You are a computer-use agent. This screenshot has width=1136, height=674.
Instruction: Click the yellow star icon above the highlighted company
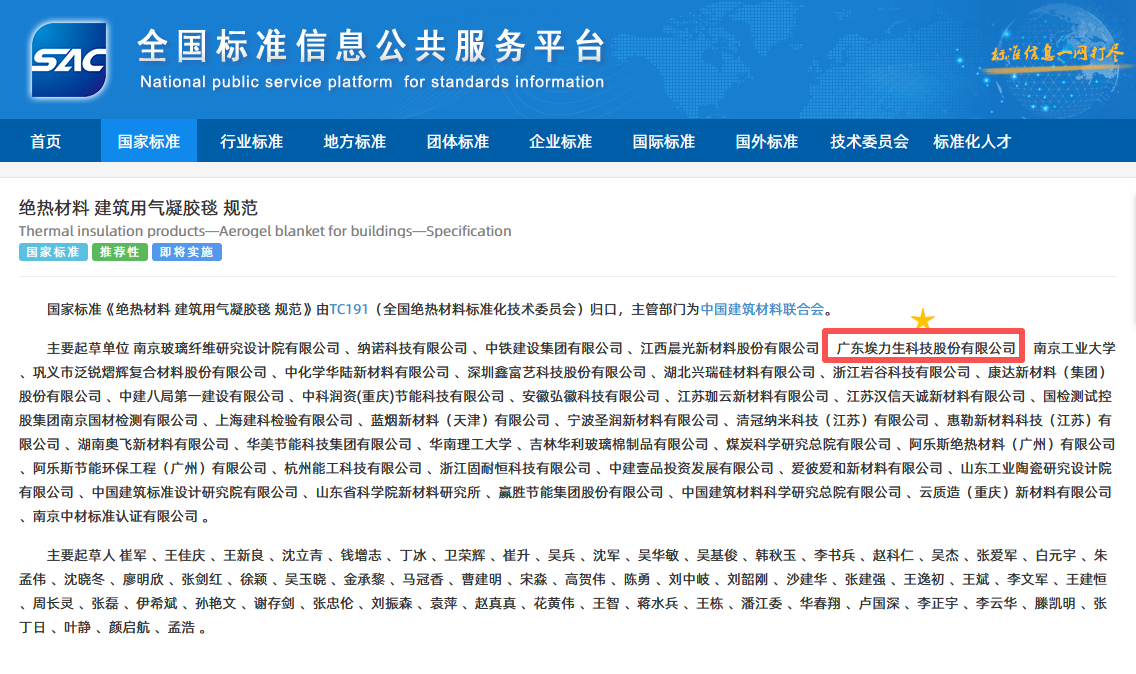921,320
